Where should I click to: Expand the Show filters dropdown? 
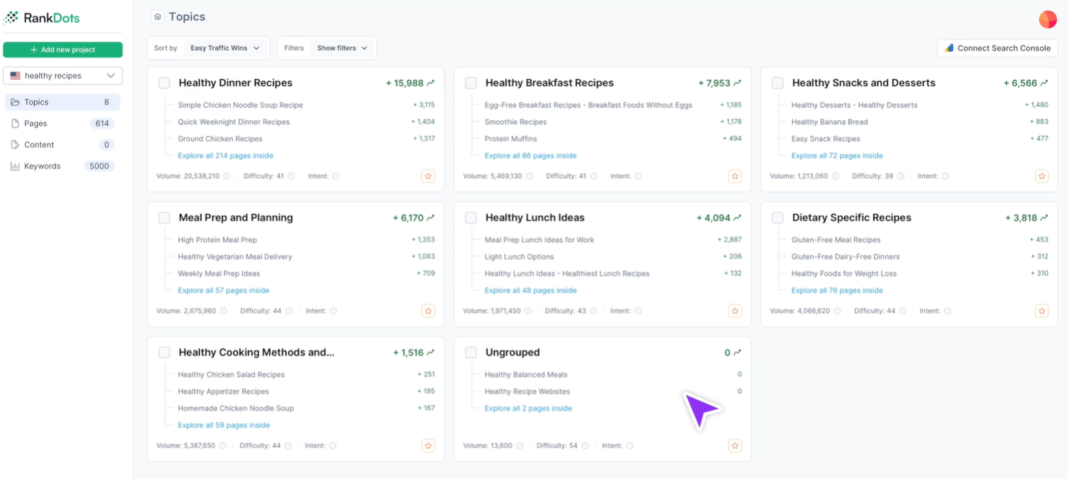342,48
